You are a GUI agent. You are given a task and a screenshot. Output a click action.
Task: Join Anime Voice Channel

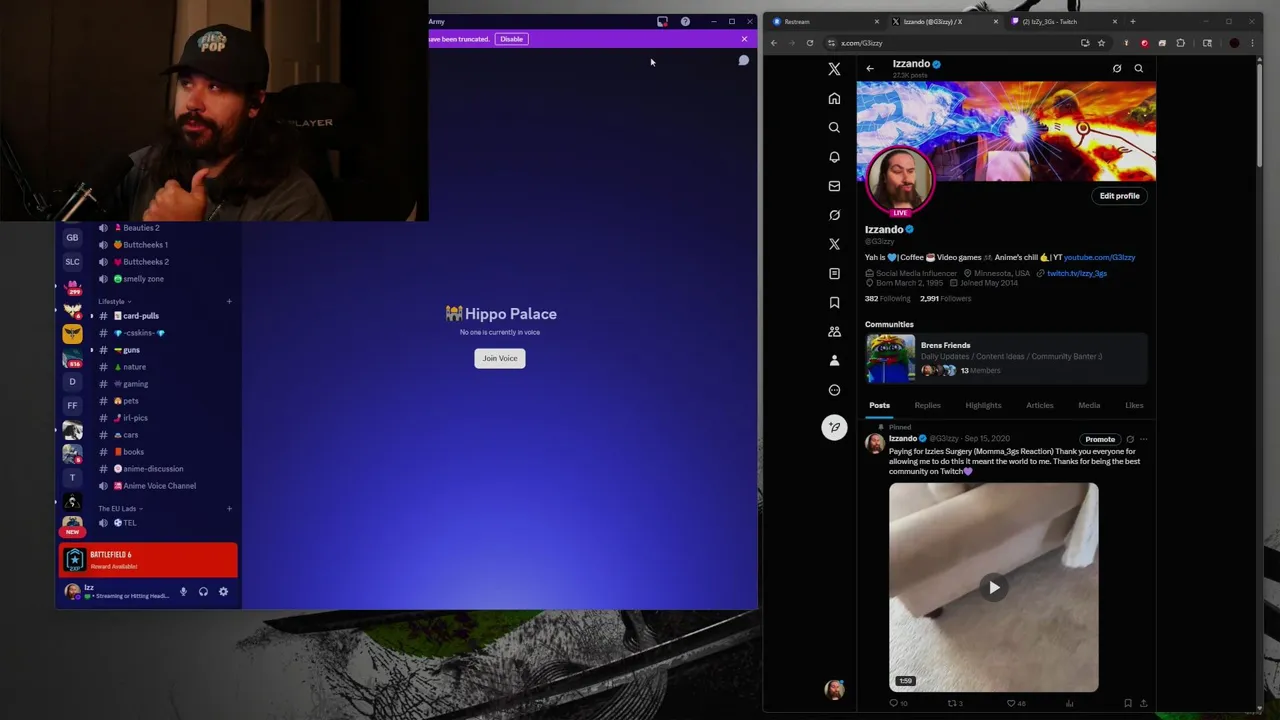tap(159, 486)
